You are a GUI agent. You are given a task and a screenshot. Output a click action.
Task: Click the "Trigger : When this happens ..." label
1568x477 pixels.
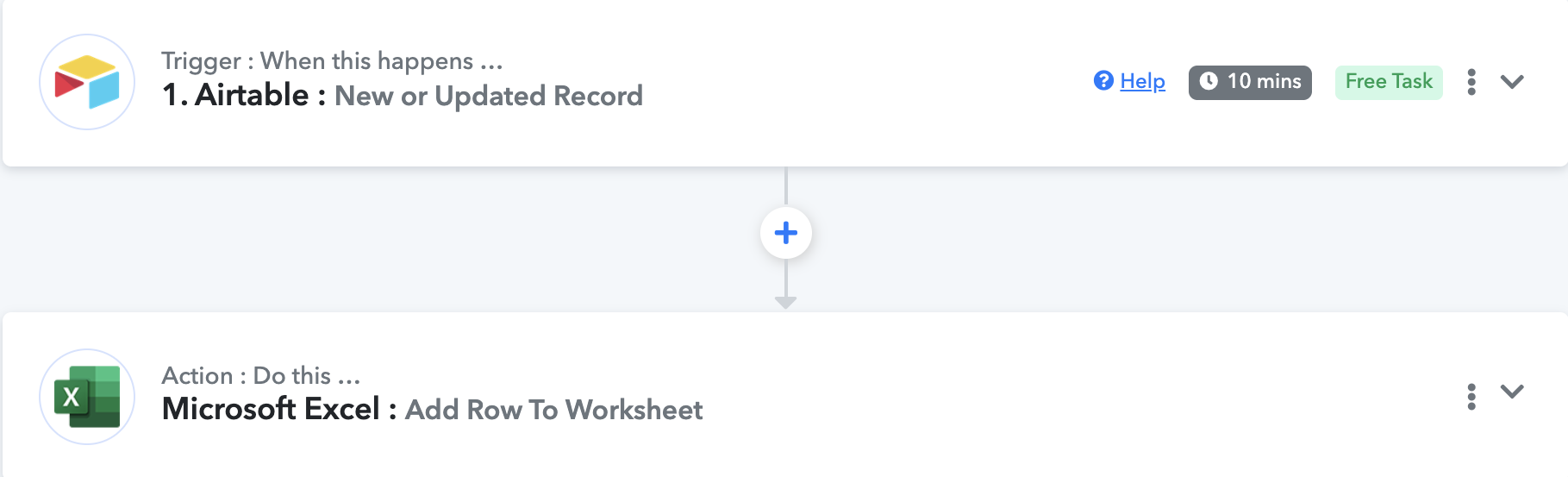pyautogui.click(x=332, y=61)
